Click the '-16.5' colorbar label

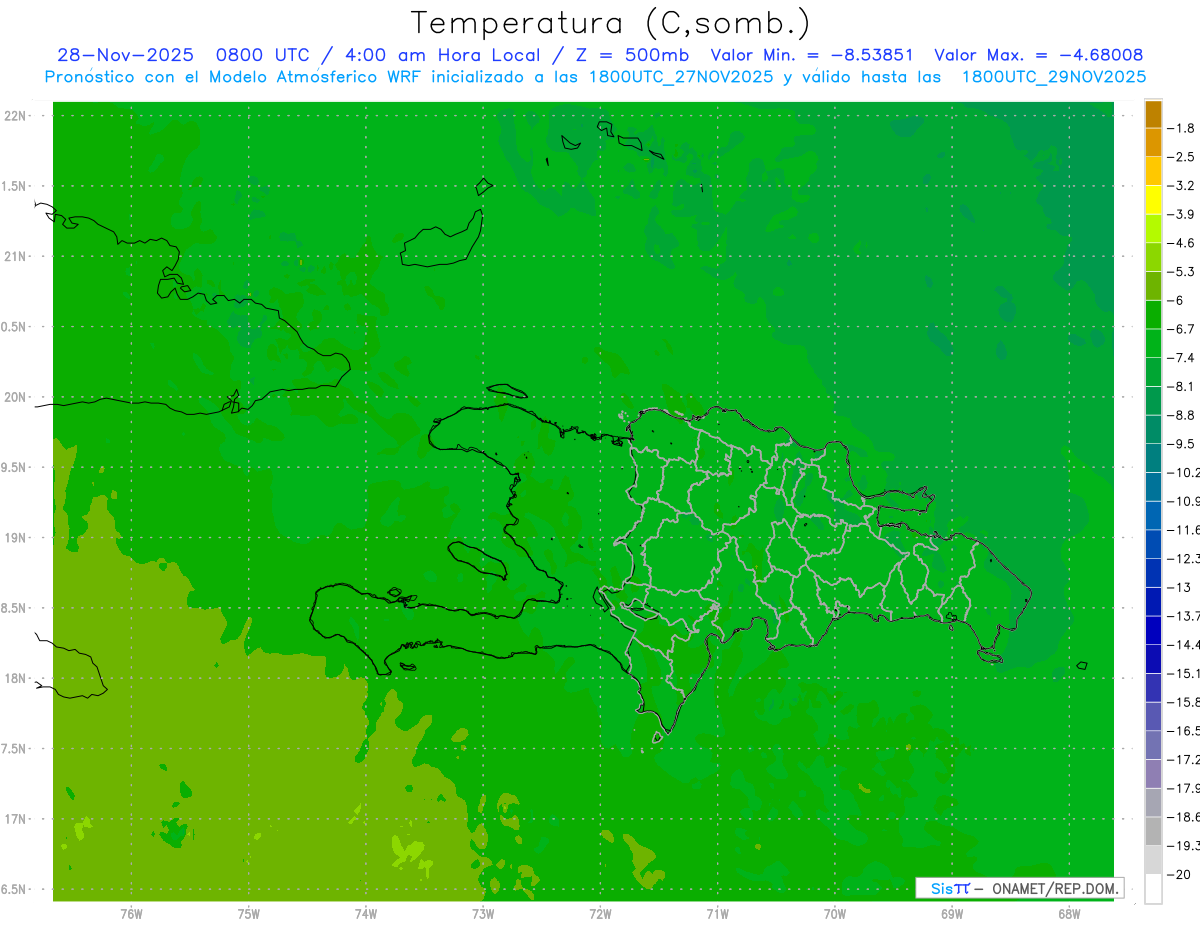pos(1184,731)
